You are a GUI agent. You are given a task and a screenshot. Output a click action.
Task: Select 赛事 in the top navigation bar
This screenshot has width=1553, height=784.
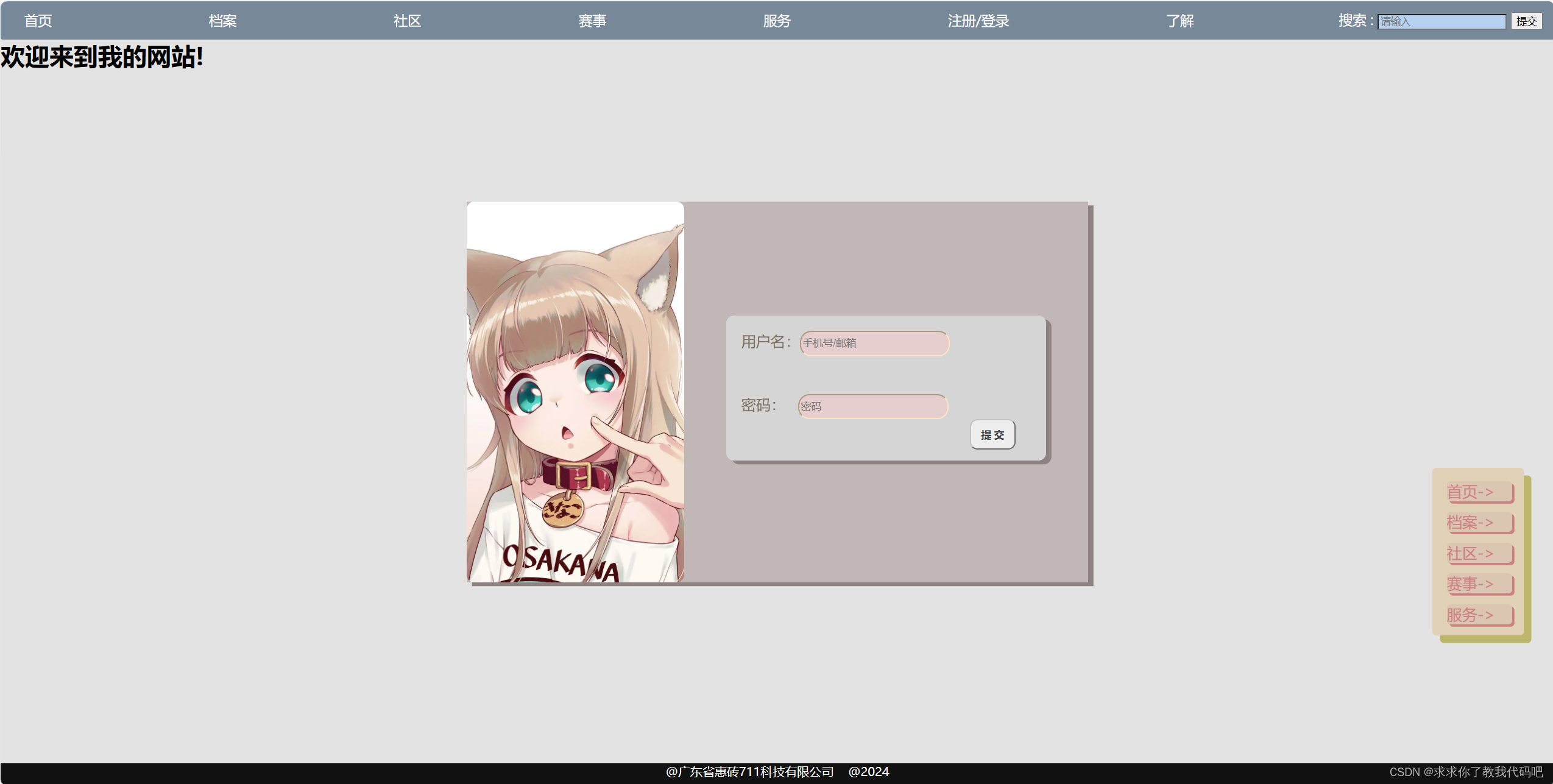point(592,21)
